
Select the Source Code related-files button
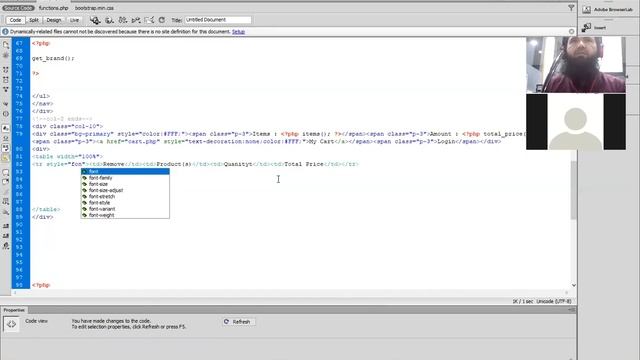pyautogui.click(x=18, y=8)
